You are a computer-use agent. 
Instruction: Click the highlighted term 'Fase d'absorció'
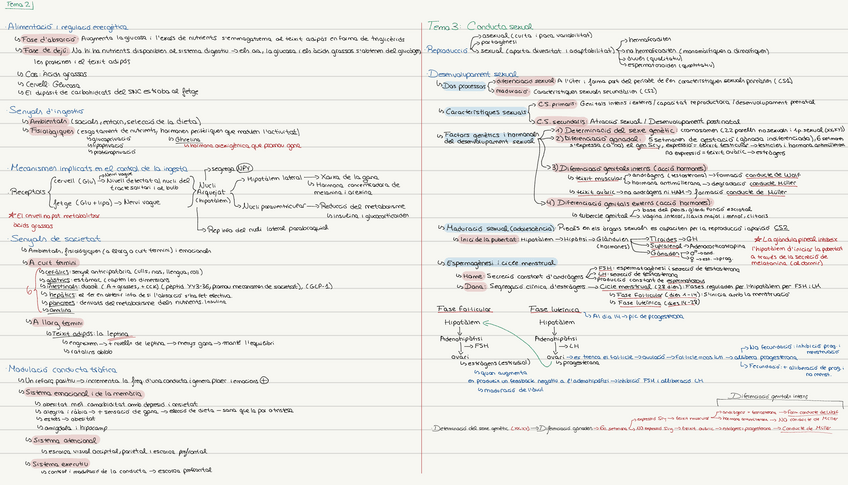pos(49,39)
